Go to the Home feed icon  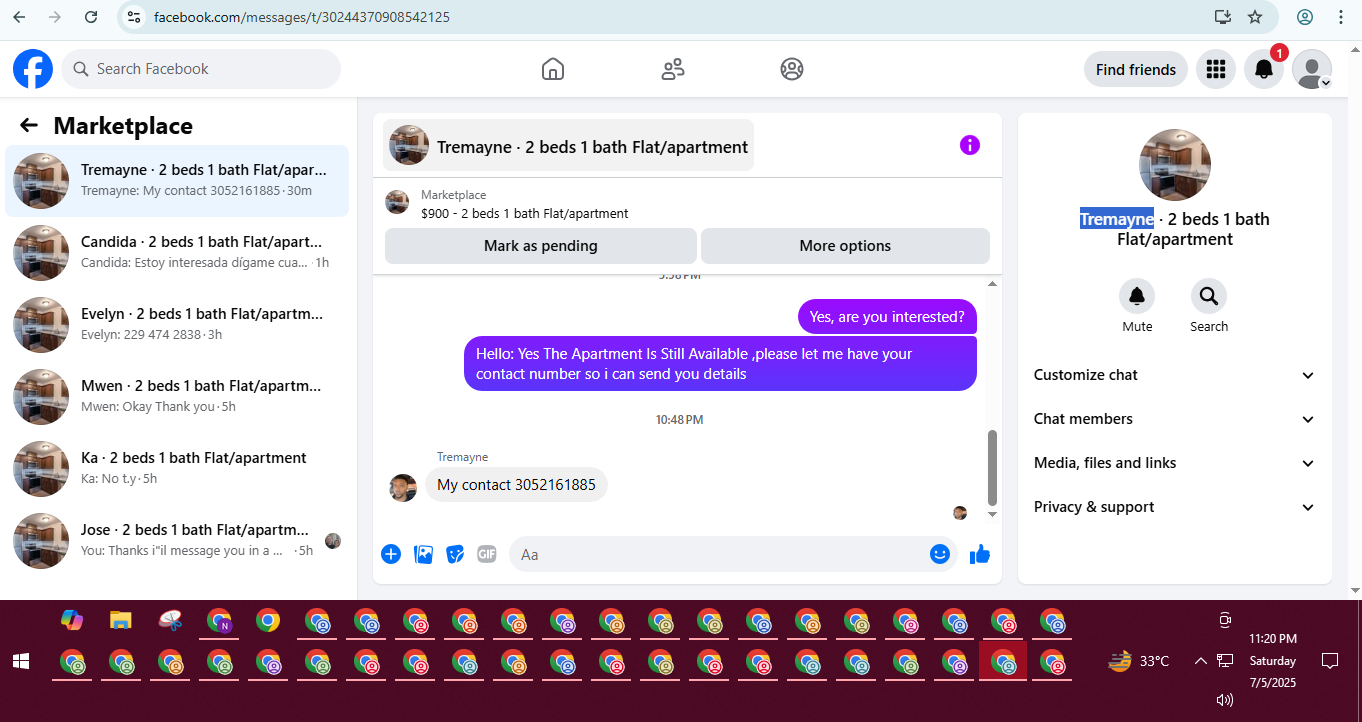(553, 69)
